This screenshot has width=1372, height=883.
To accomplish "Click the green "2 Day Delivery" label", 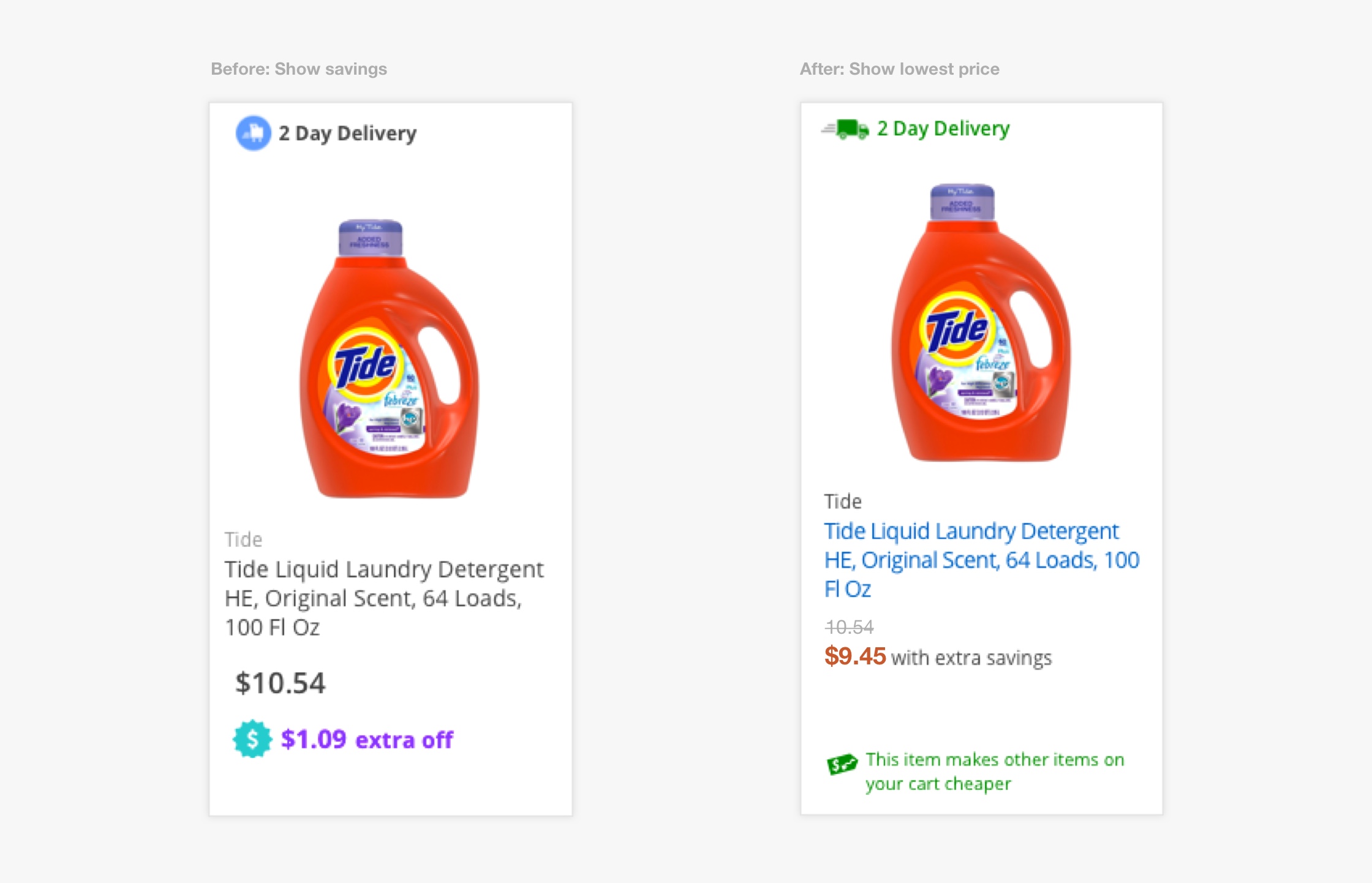I will point(943,129).
